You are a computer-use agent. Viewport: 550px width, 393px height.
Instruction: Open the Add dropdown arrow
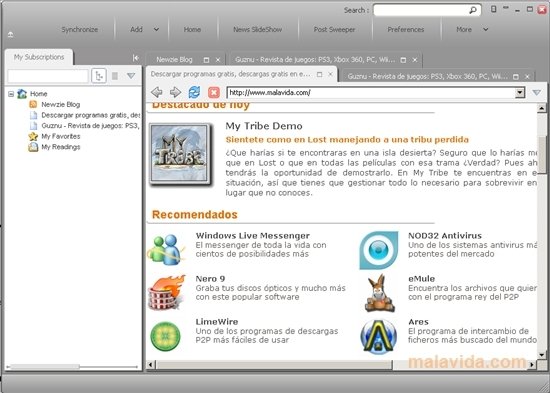click(156, 29)
